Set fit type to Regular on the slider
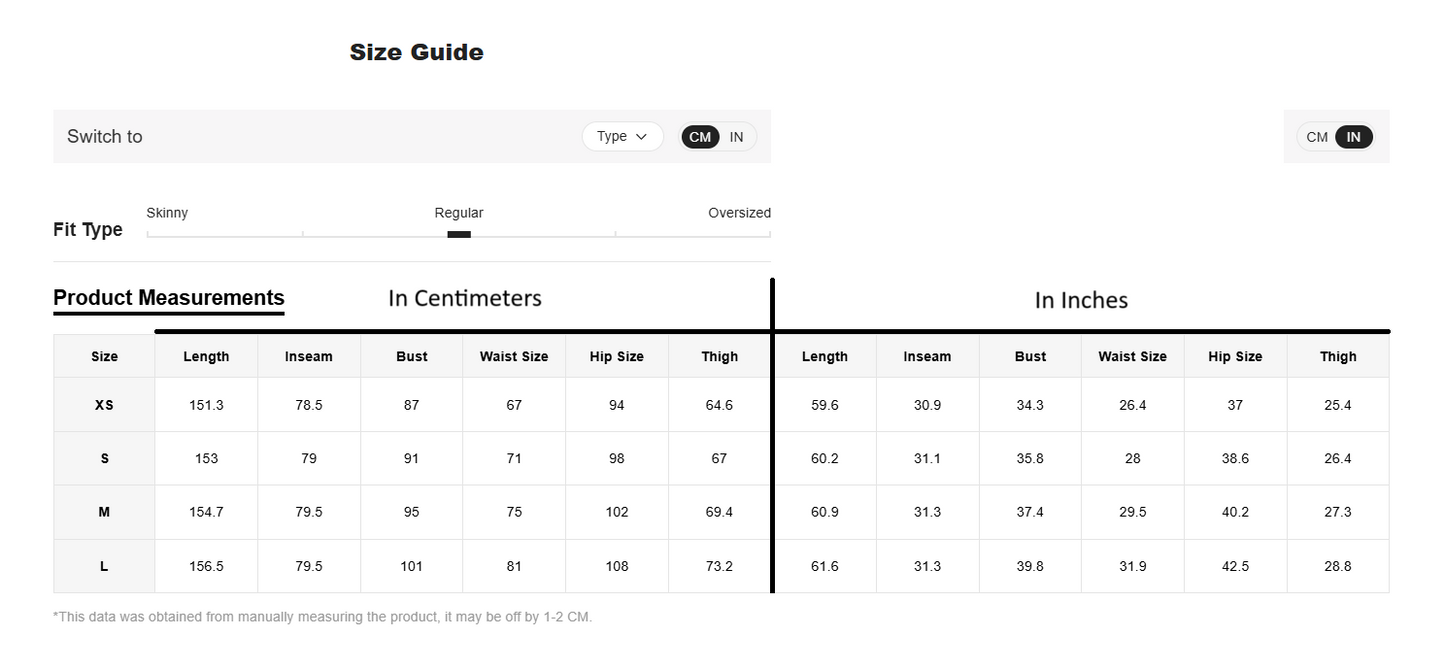 (458, 232)
